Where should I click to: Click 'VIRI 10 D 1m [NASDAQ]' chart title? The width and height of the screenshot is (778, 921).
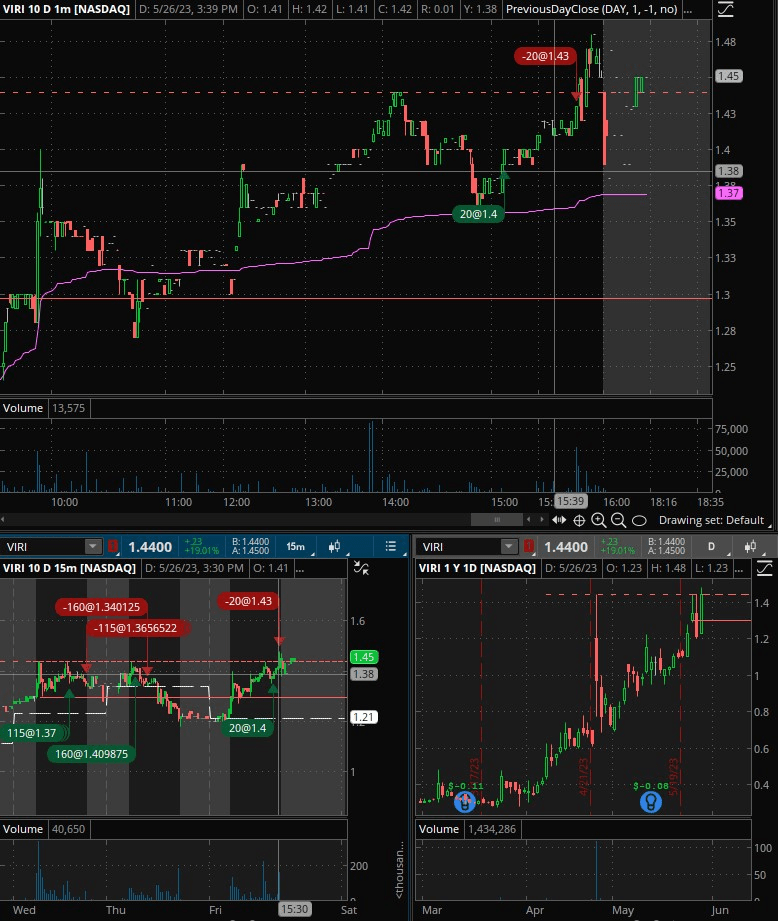coord(66,9)
